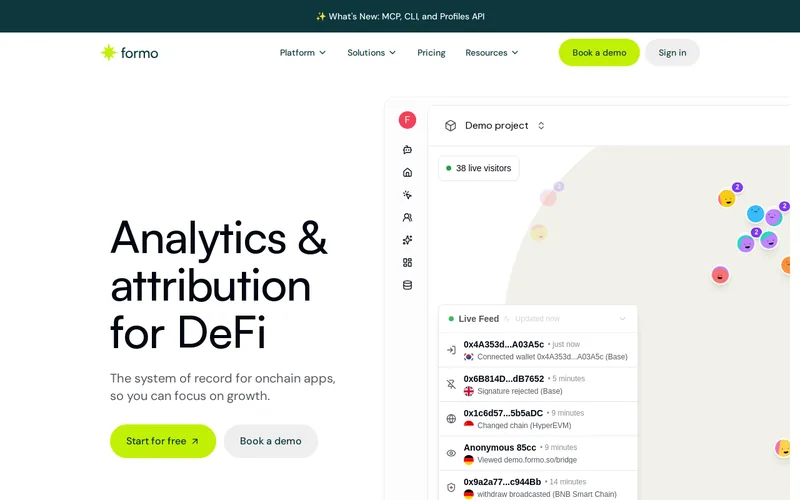800x500 pixels.
Task: Click shield icon on 0x9a2a77...c944Bb row
Action: point(451,488)
